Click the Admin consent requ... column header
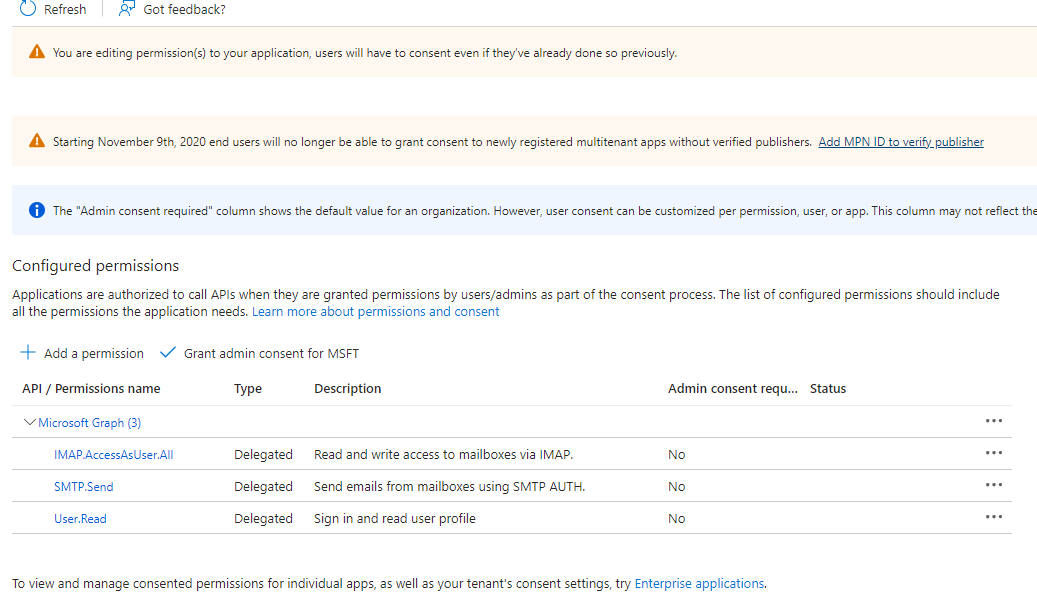 [x=733, y=388]
